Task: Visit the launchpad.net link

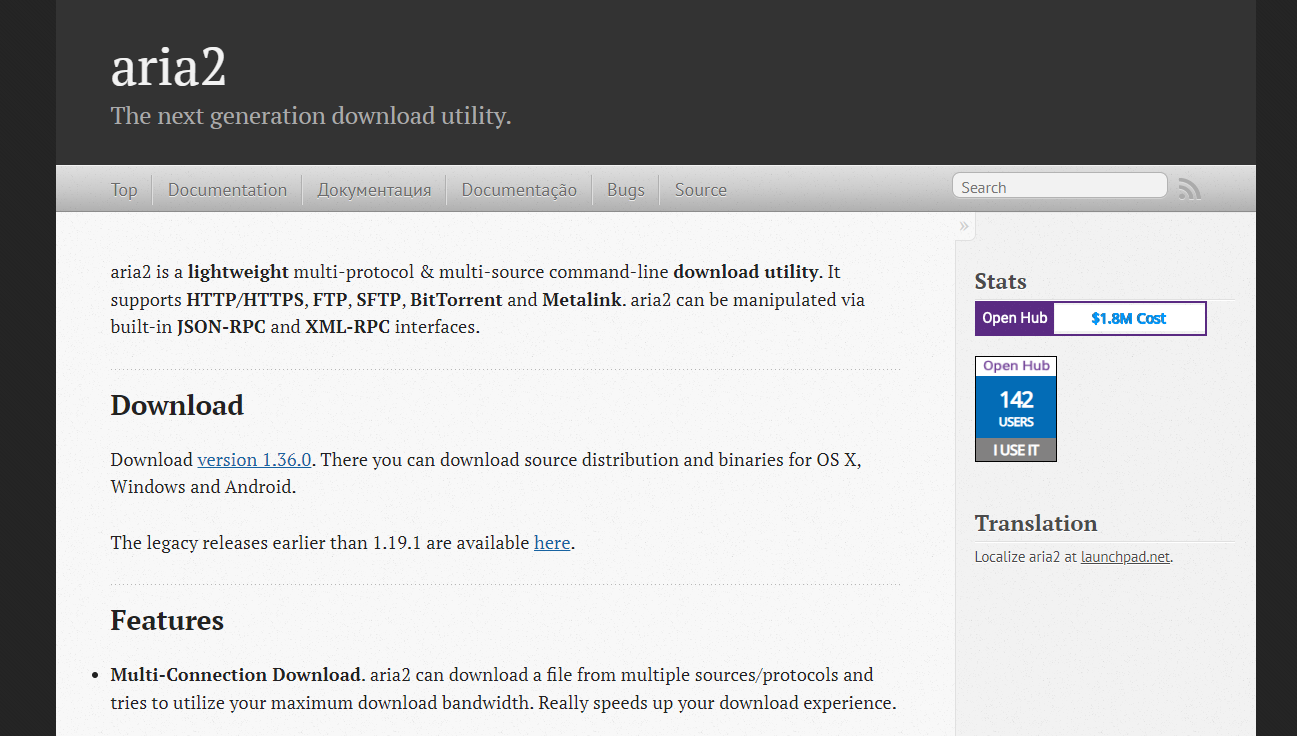Action: (1125, 557)
